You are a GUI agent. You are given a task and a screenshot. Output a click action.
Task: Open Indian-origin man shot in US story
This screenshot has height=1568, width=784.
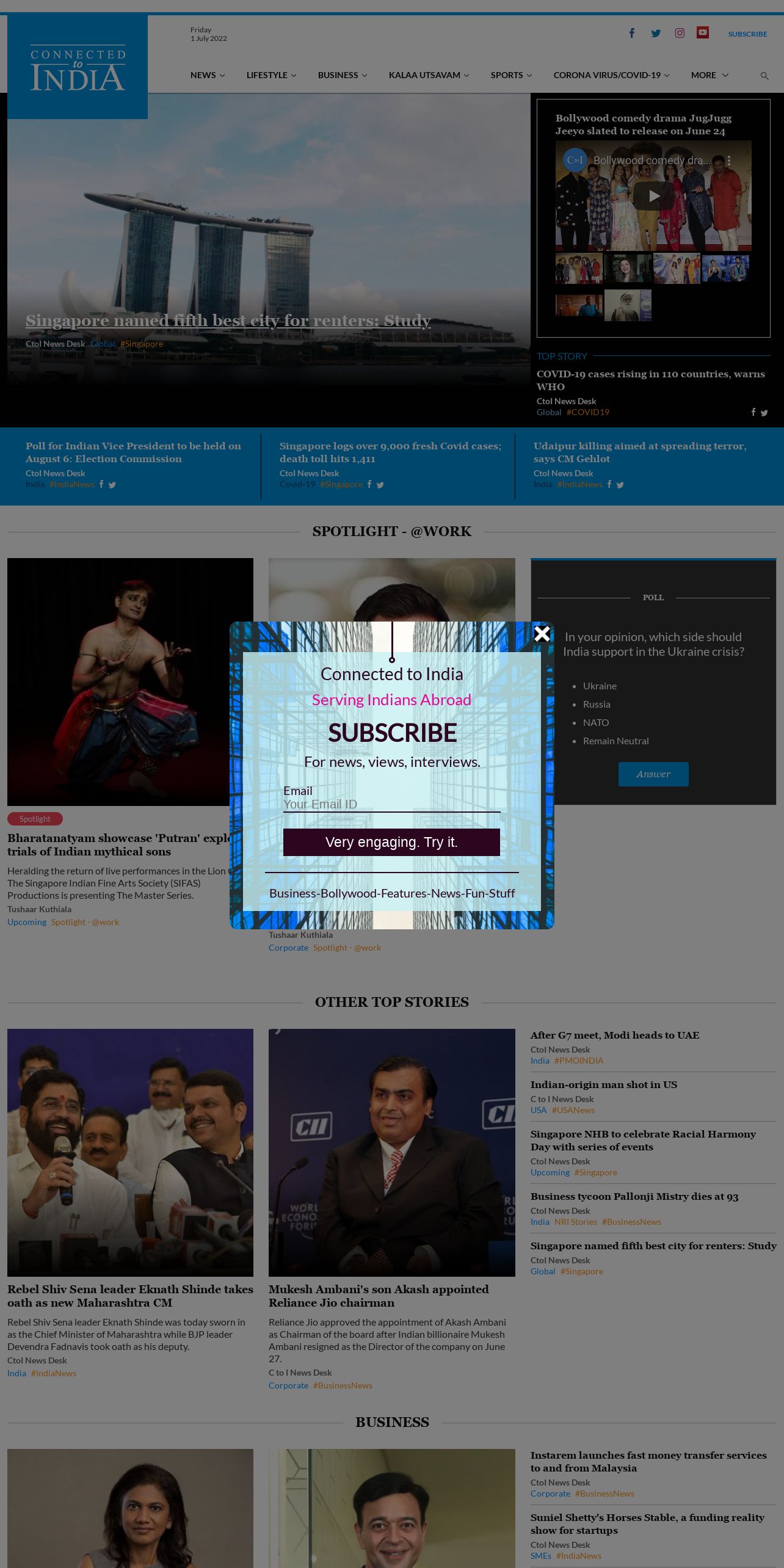604,1084
